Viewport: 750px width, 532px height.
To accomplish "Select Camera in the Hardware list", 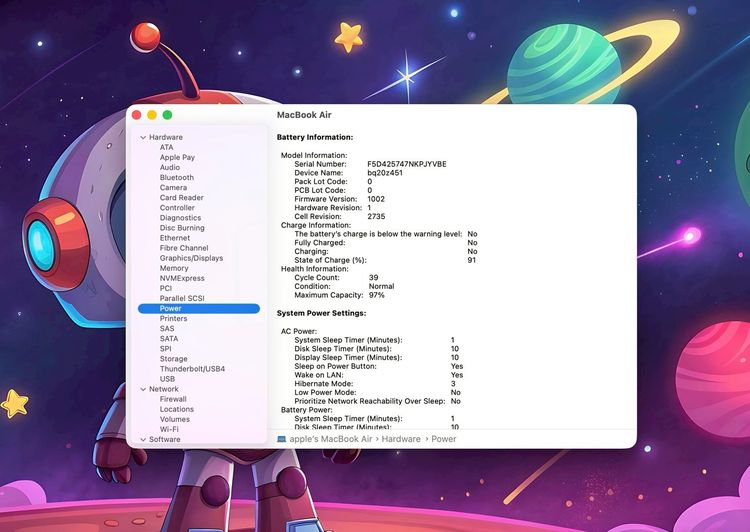I will tap(173, 187).
